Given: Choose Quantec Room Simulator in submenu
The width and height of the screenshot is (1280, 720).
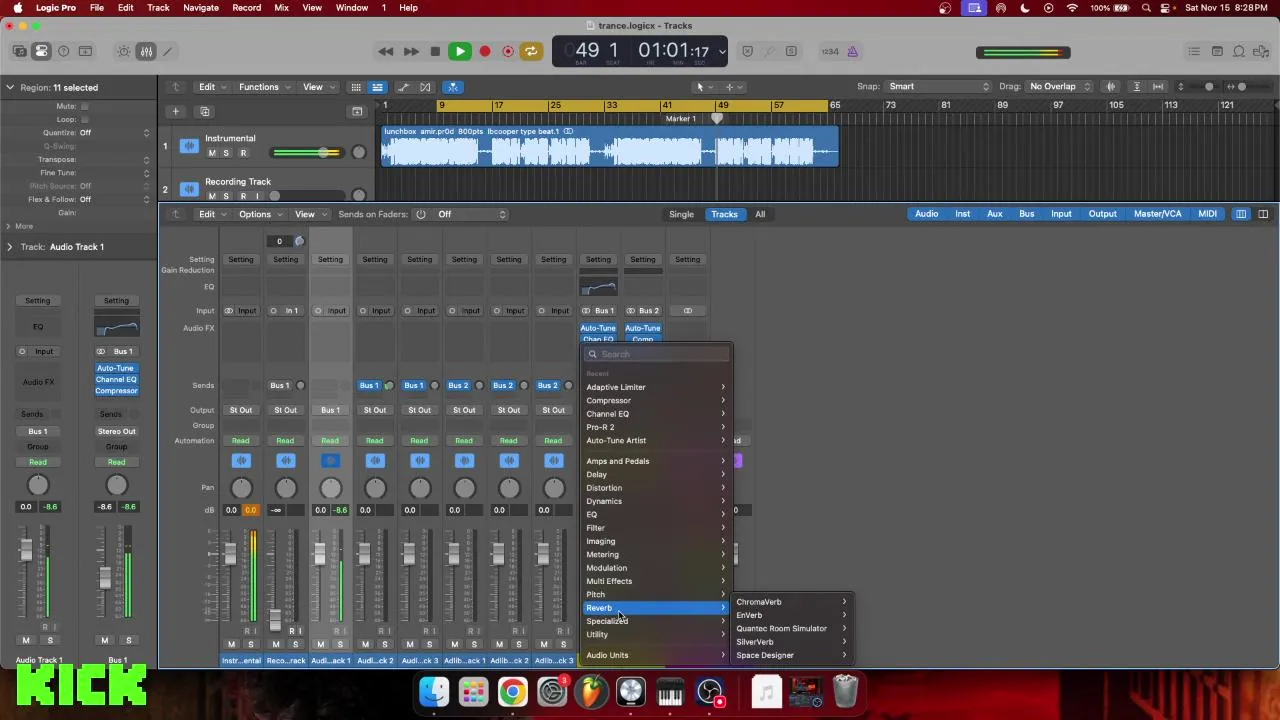Looking at the screenshot, I should click(x=792, y=629).
